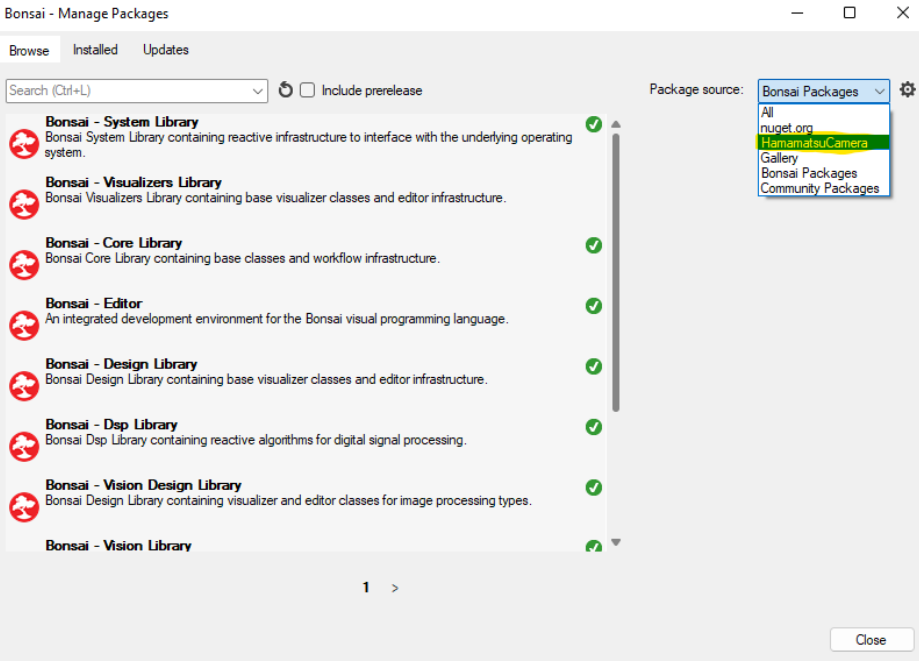
Task: Click green checkmark for Bonsai Core Library
Action: 594,245
